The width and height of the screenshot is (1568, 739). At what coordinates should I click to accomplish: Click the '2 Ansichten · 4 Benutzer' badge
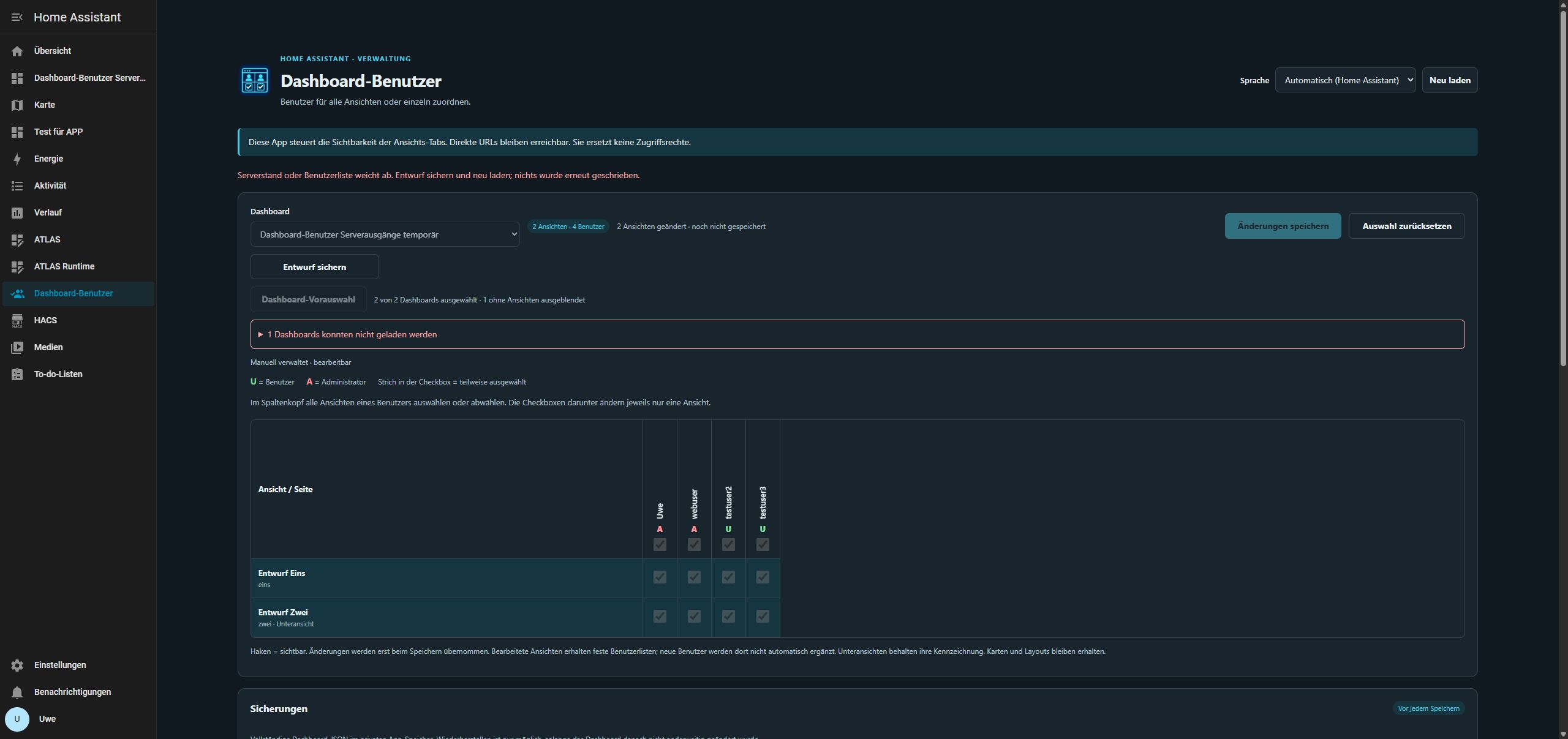point(568,227)
